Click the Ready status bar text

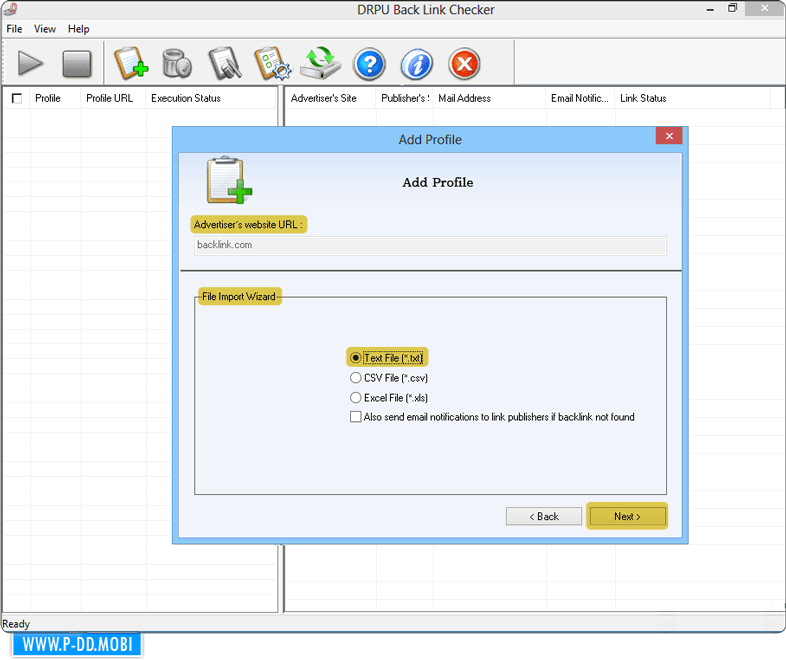point(16,624)
